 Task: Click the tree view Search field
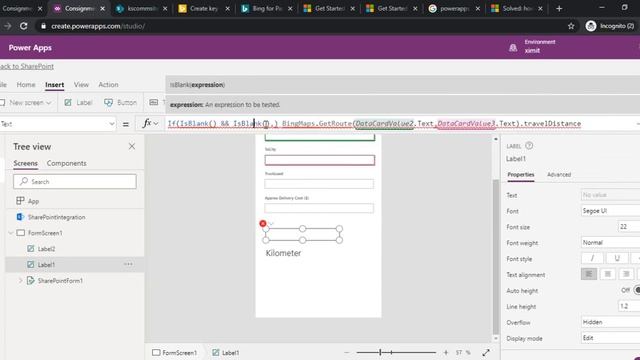(x=75, y=182)
